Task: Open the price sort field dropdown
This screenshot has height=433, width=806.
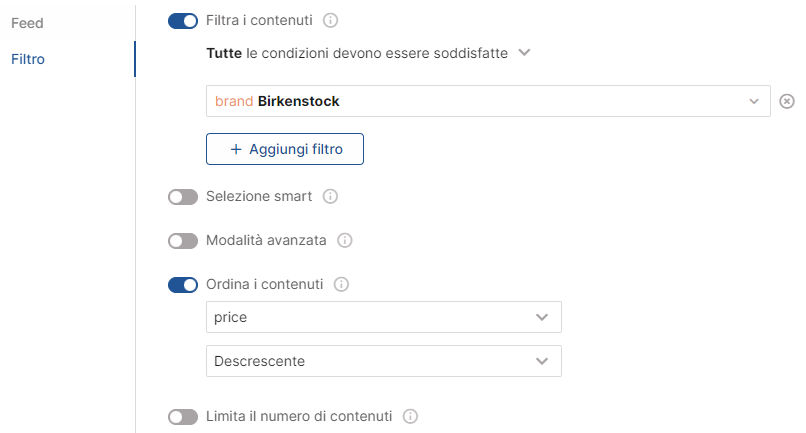Action: (x=542, y=317)
